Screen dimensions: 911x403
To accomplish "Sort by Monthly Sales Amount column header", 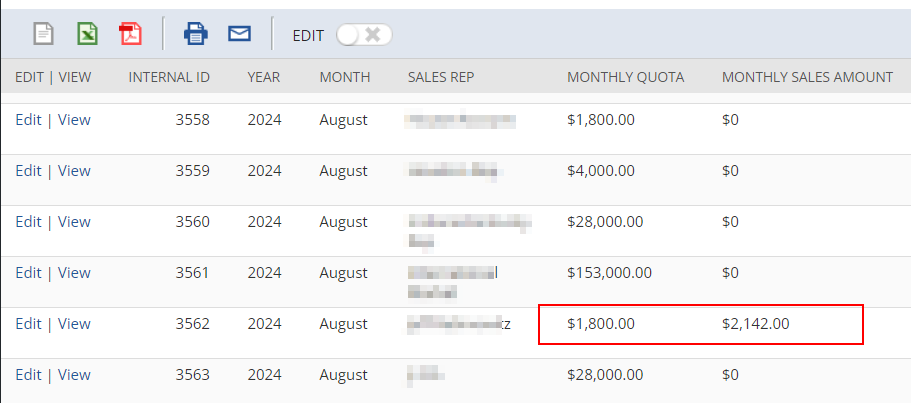I will 807,77.
